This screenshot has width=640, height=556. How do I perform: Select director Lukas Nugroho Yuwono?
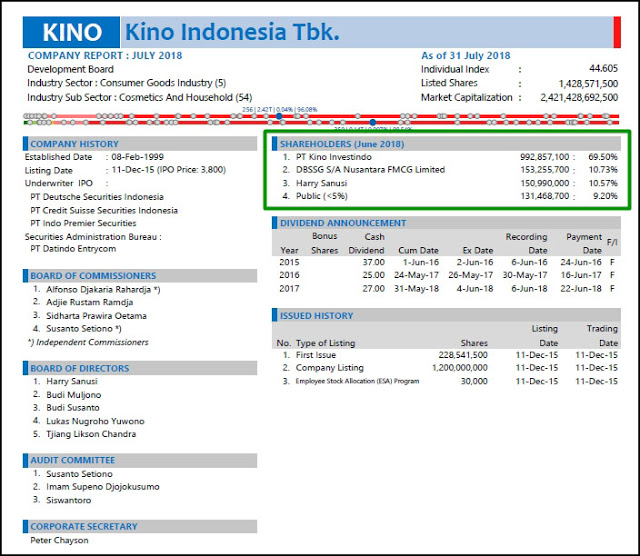coord(95,421)
